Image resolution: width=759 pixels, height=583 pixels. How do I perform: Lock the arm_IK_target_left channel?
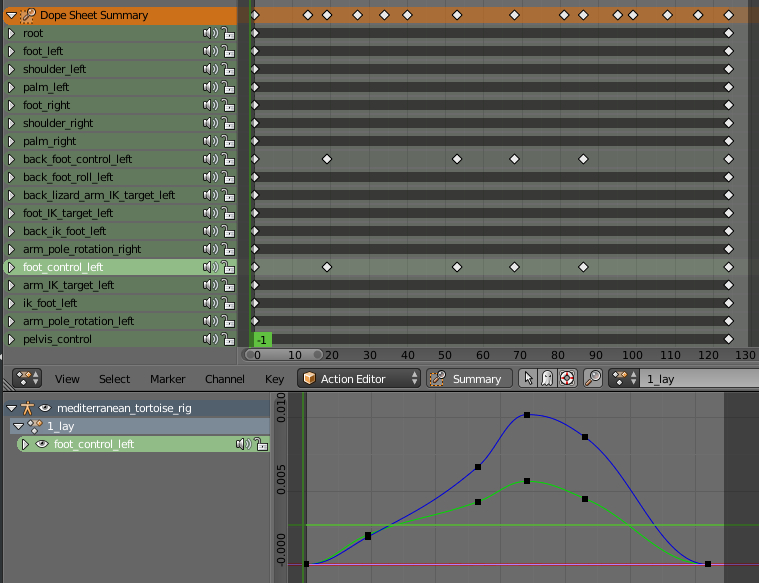(228, 285)
